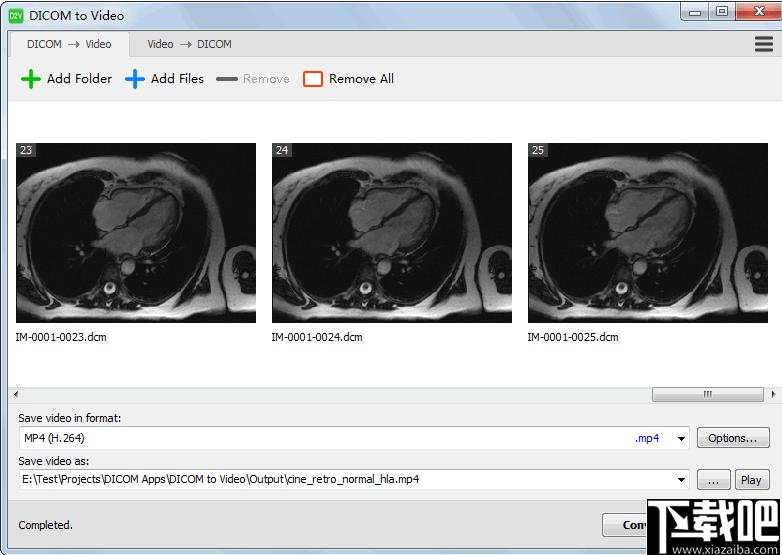Click the Add Folder label
The image size is (782, 555).
[x=79, y=79]
